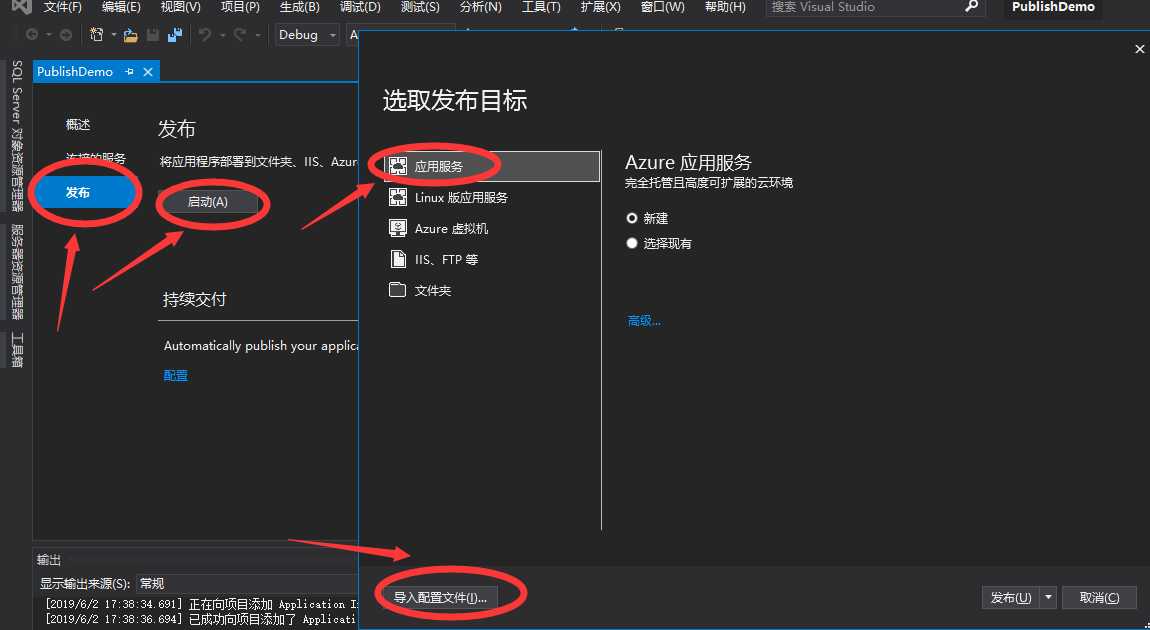Select the 概述 sidebar tab

[x=78, y=125]
